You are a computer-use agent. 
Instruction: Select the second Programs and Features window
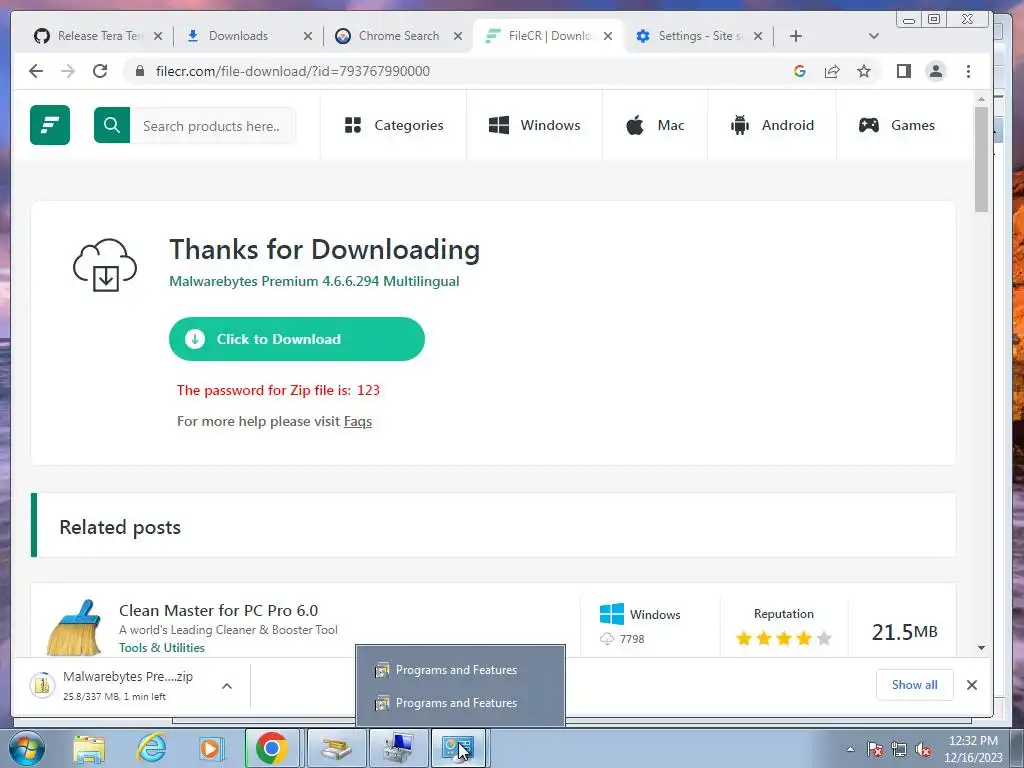460,703
